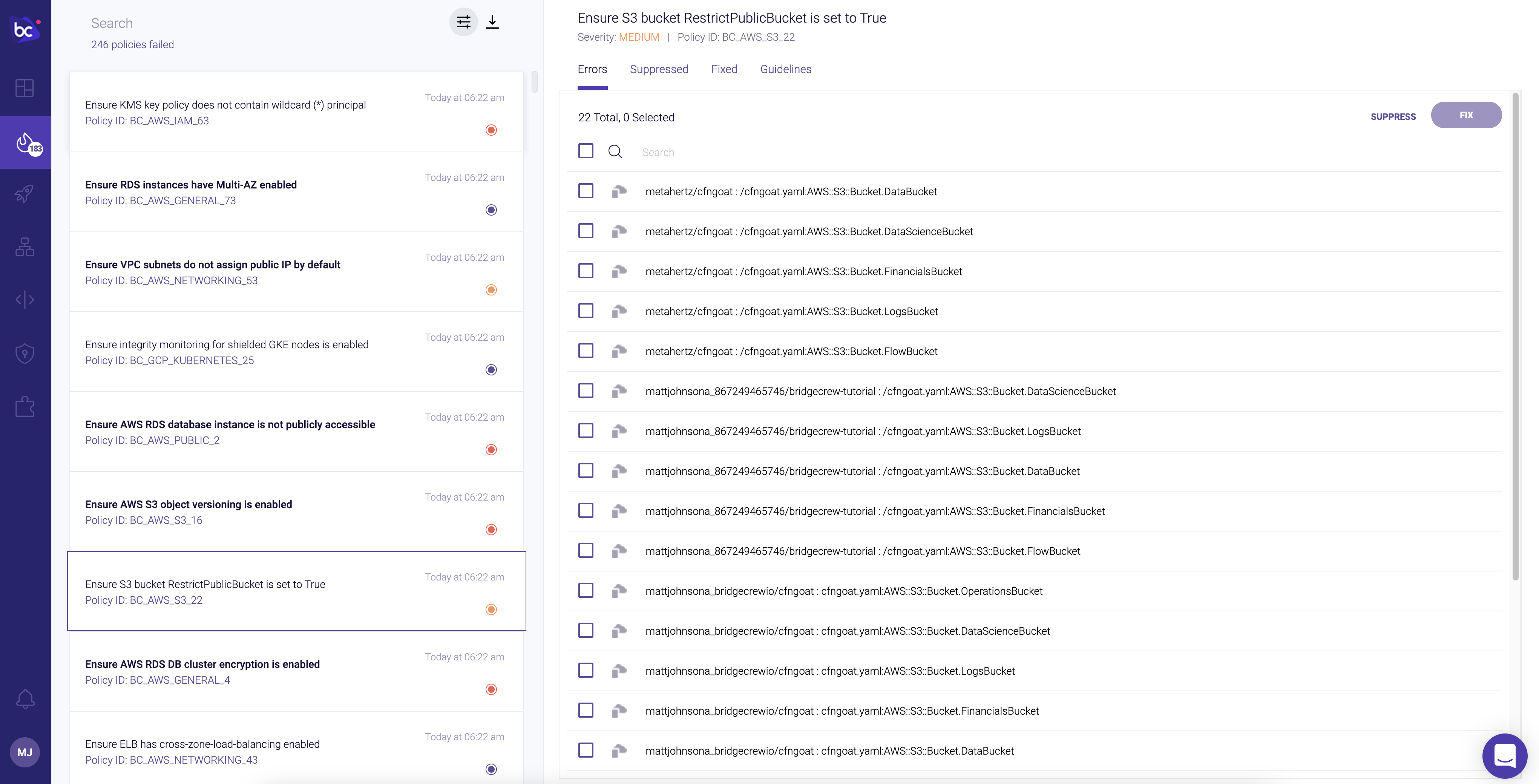Click resource icon next to metahertz FinancialsBucket
The image size is (1539, 784).
(x=619, y=271)
